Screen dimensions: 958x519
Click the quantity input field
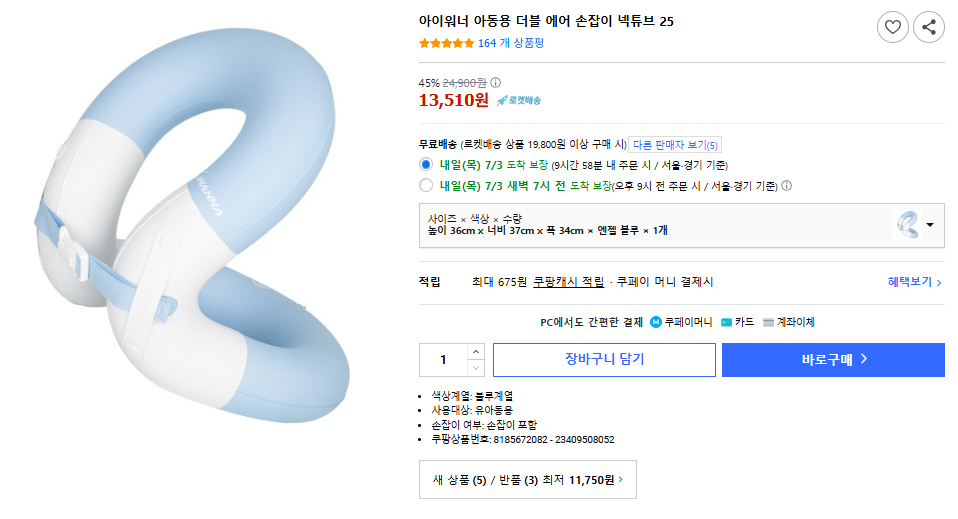click(x=443, y=360)
